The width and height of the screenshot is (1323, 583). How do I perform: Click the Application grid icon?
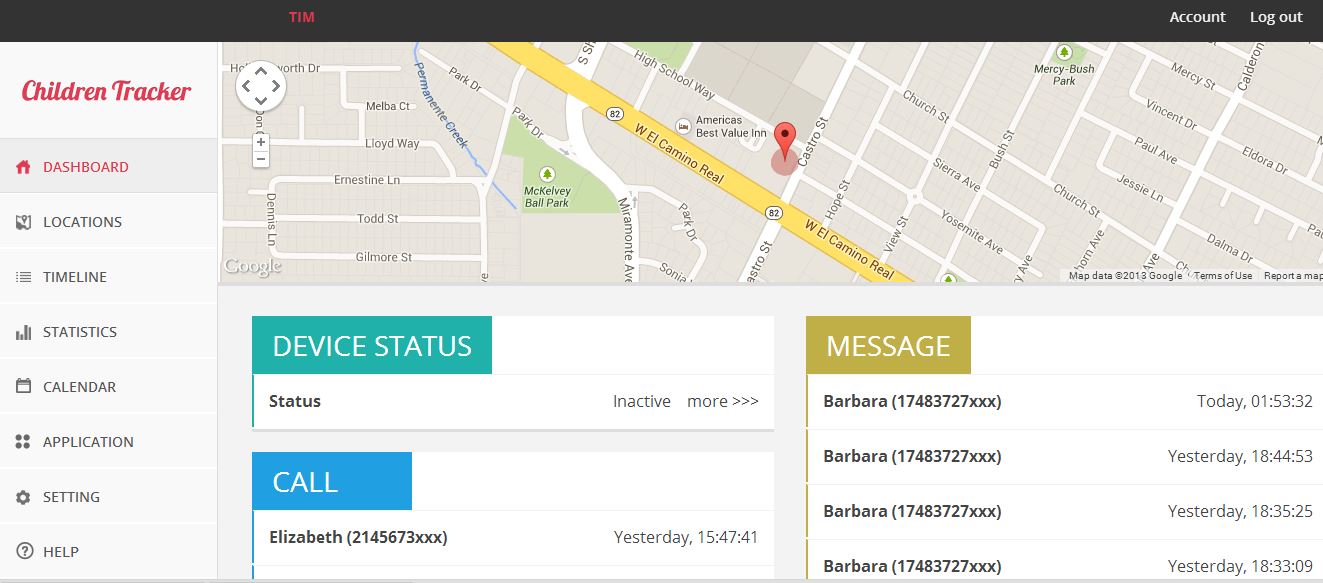23,442
